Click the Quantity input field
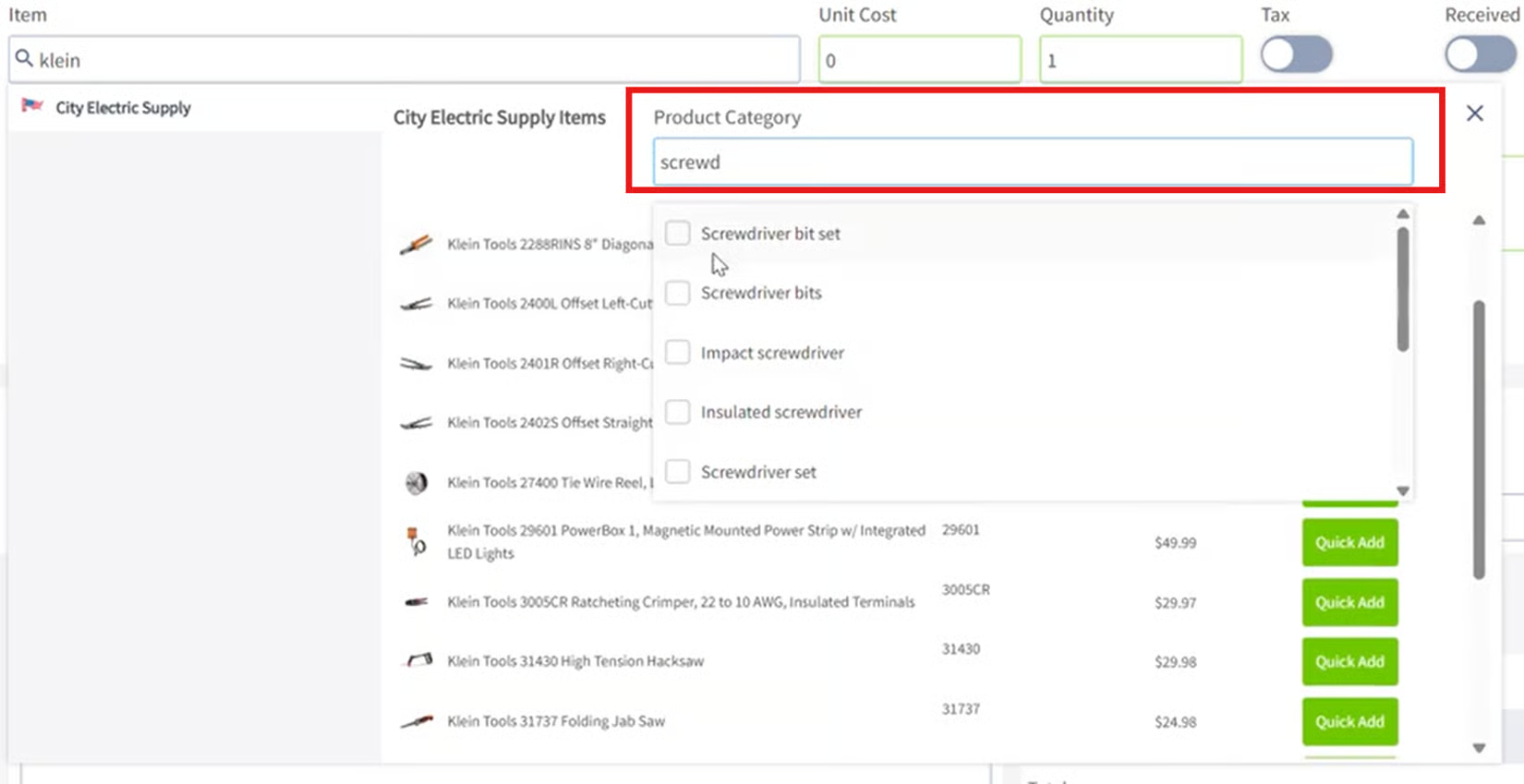 1141,60
